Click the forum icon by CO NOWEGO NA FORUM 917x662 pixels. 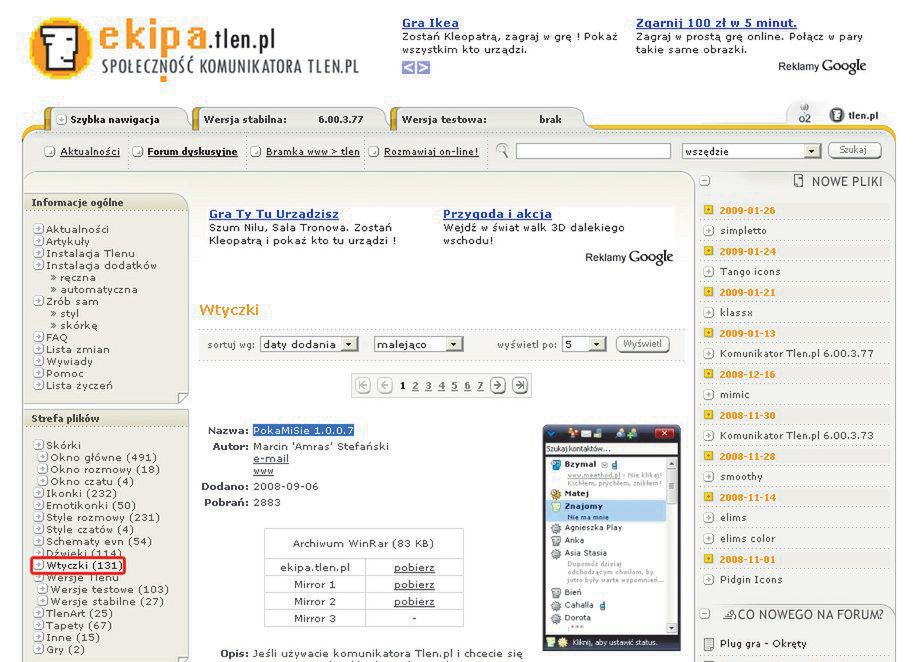[x=730, y=614]
